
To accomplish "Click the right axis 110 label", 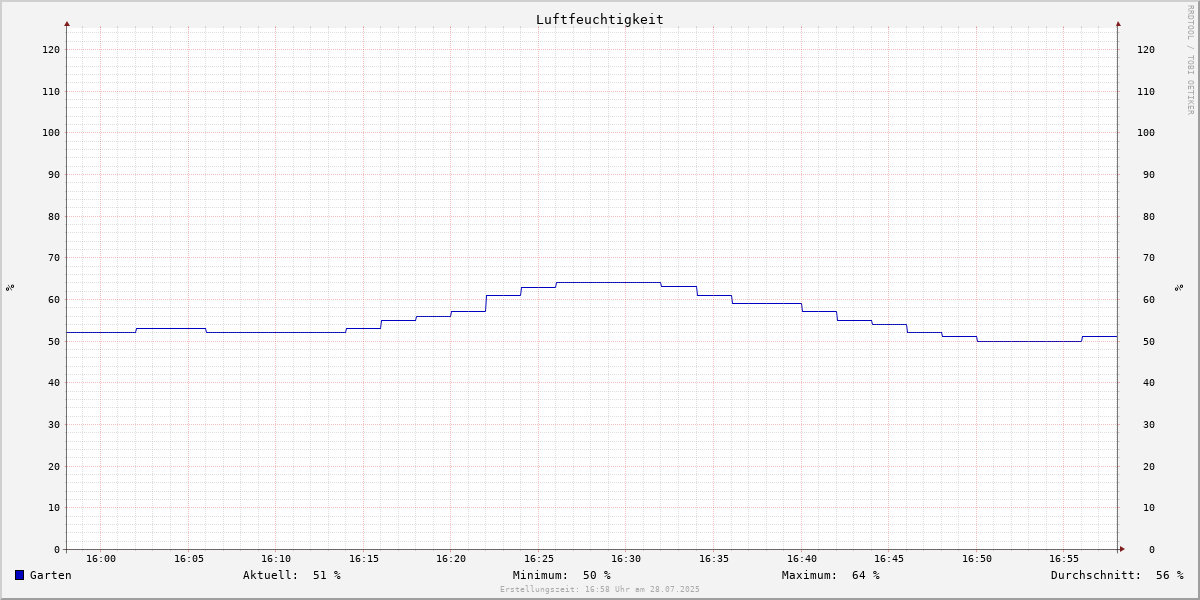I will 1146,91.
